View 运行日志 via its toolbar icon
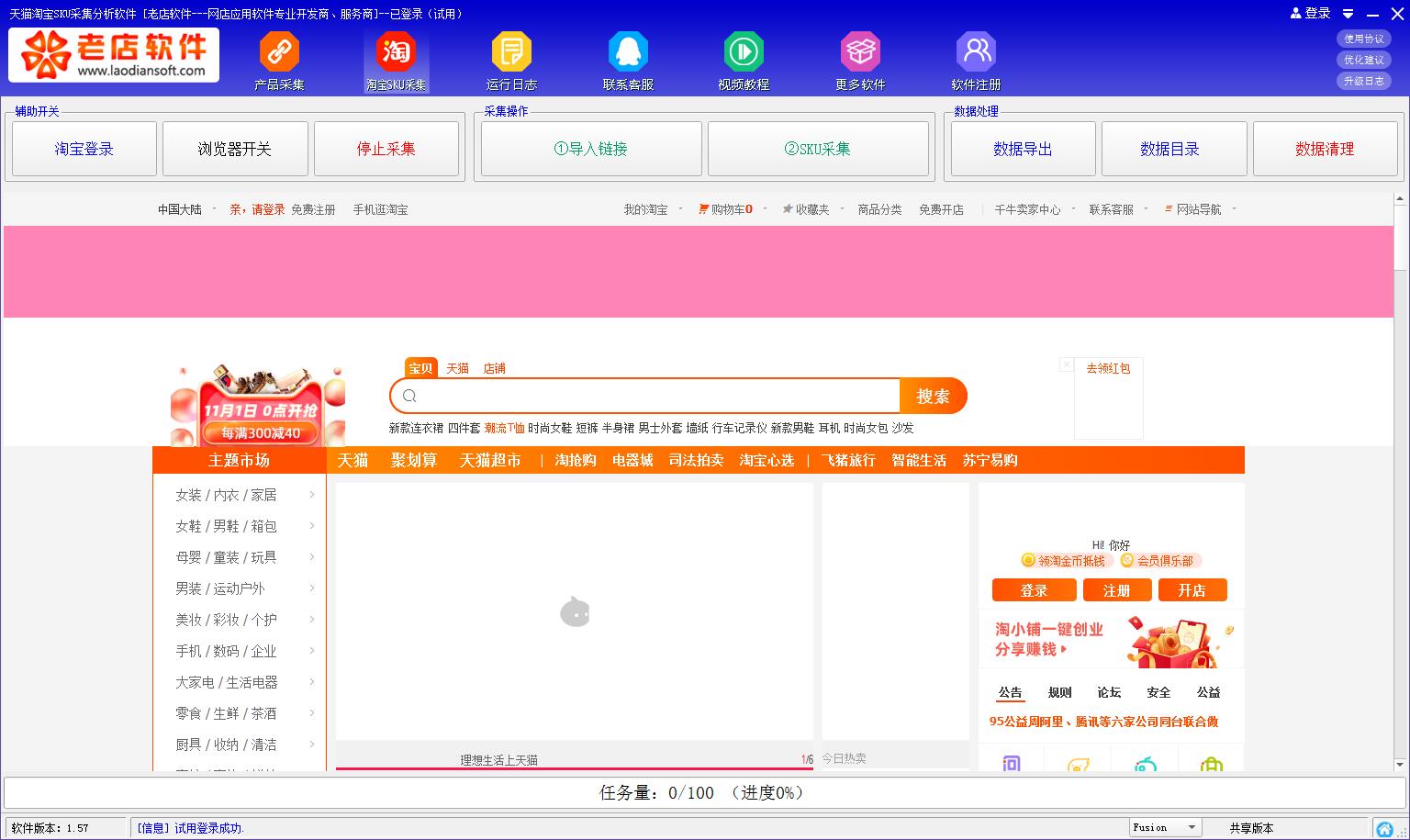Screen dimensions: 1410x840 tap(511, 58)
